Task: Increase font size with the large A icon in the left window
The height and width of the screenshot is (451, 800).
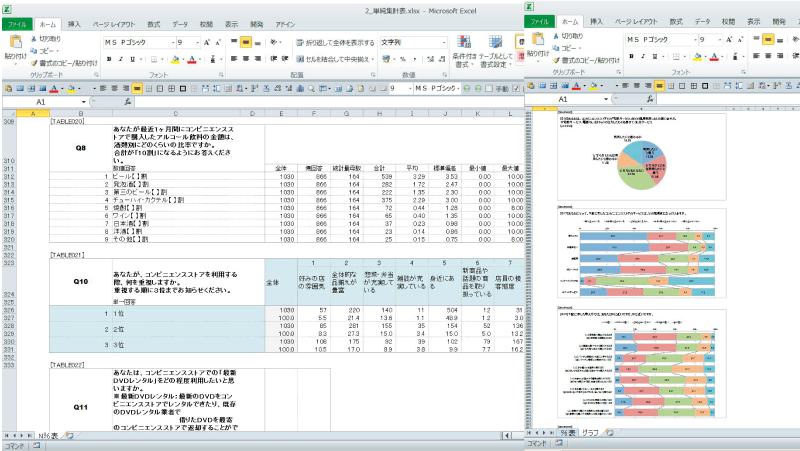Action: tap(207, 42)
